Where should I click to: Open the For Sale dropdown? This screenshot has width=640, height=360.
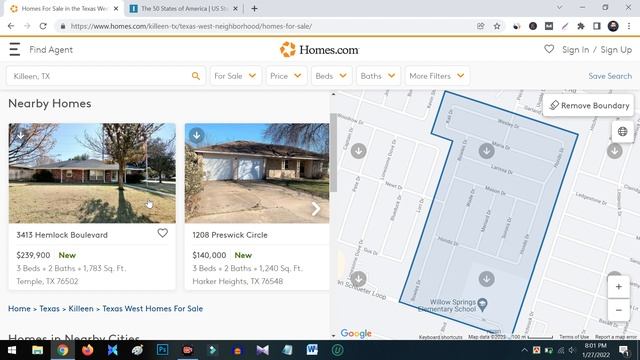(236, 76)
